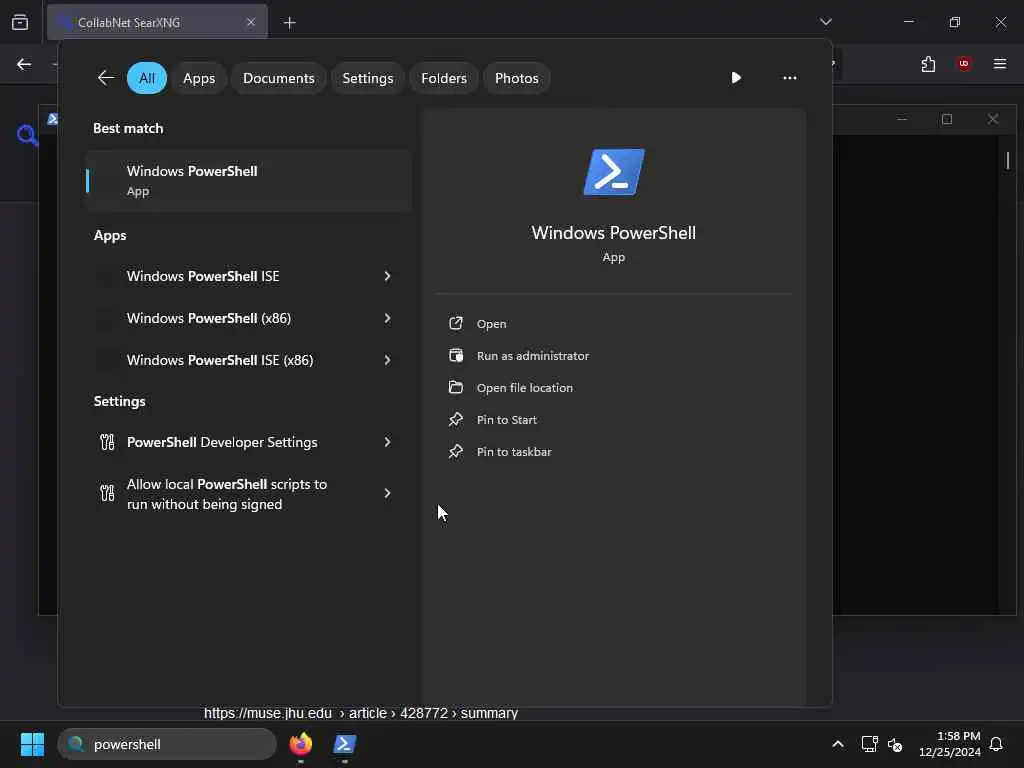Click Open action for PowerShell
The width and height of the screenshot is (1024, 768).
coord(491,324)
